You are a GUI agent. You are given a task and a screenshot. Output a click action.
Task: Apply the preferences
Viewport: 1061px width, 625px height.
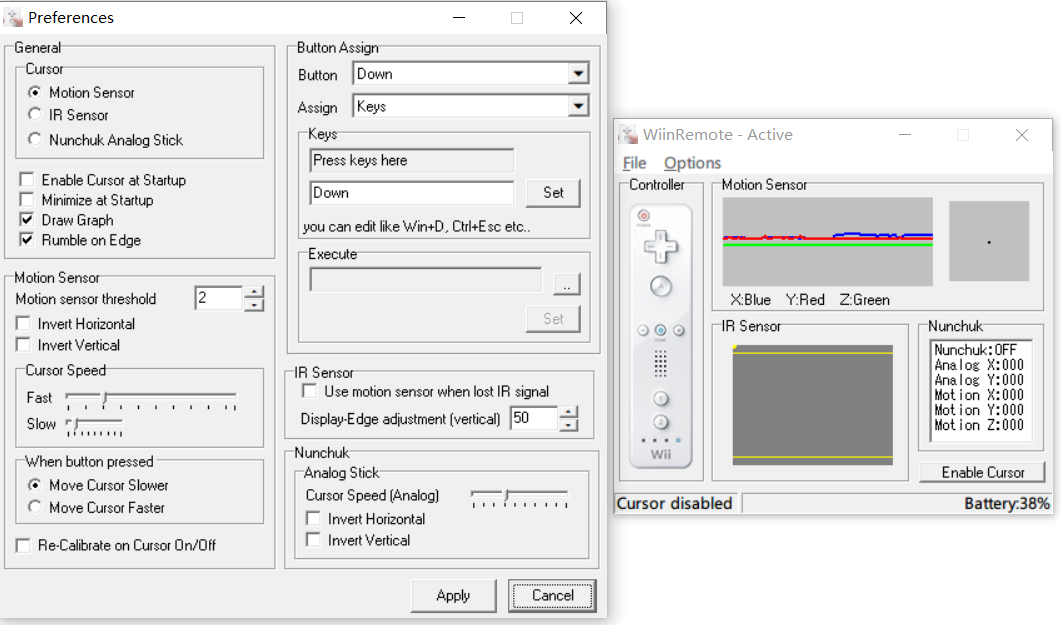(453, 595)
